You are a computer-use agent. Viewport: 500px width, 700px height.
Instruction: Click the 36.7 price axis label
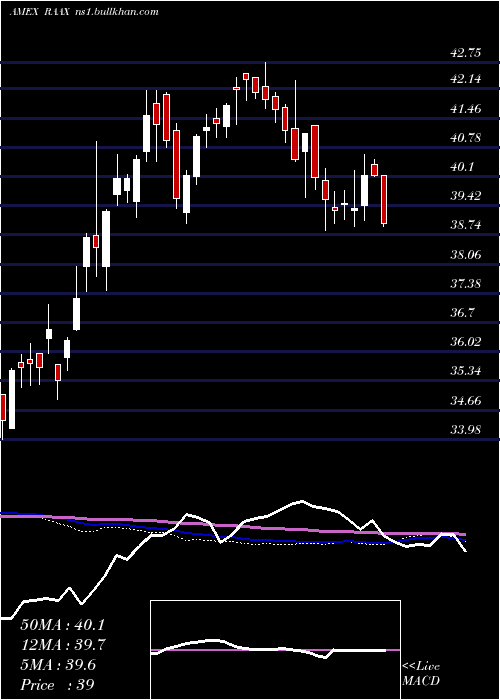tap(462, 312)
